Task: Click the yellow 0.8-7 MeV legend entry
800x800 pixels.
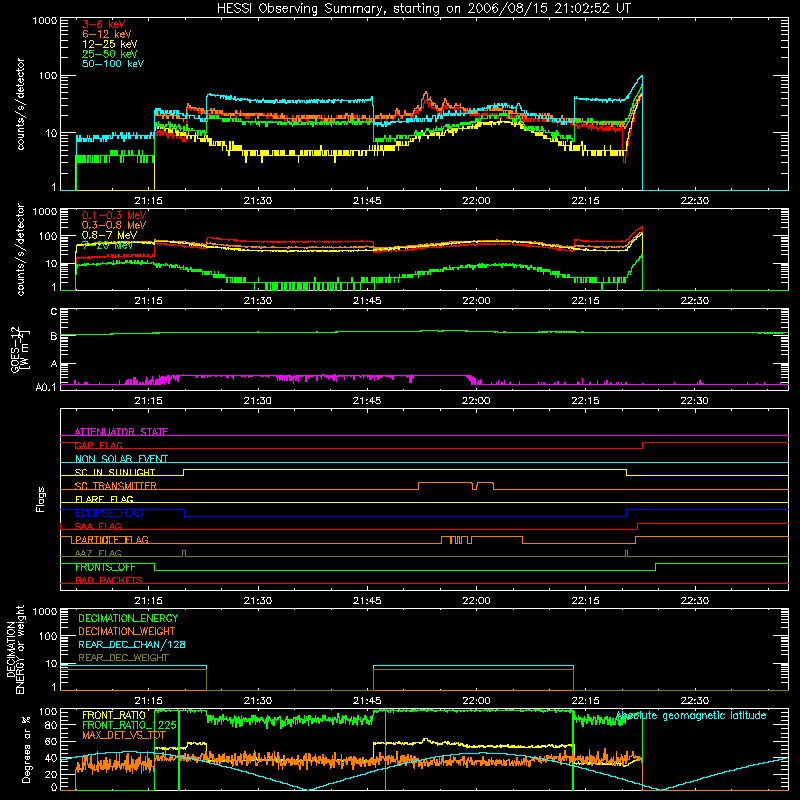Action: pyautogui.click(x=109, y=235)
